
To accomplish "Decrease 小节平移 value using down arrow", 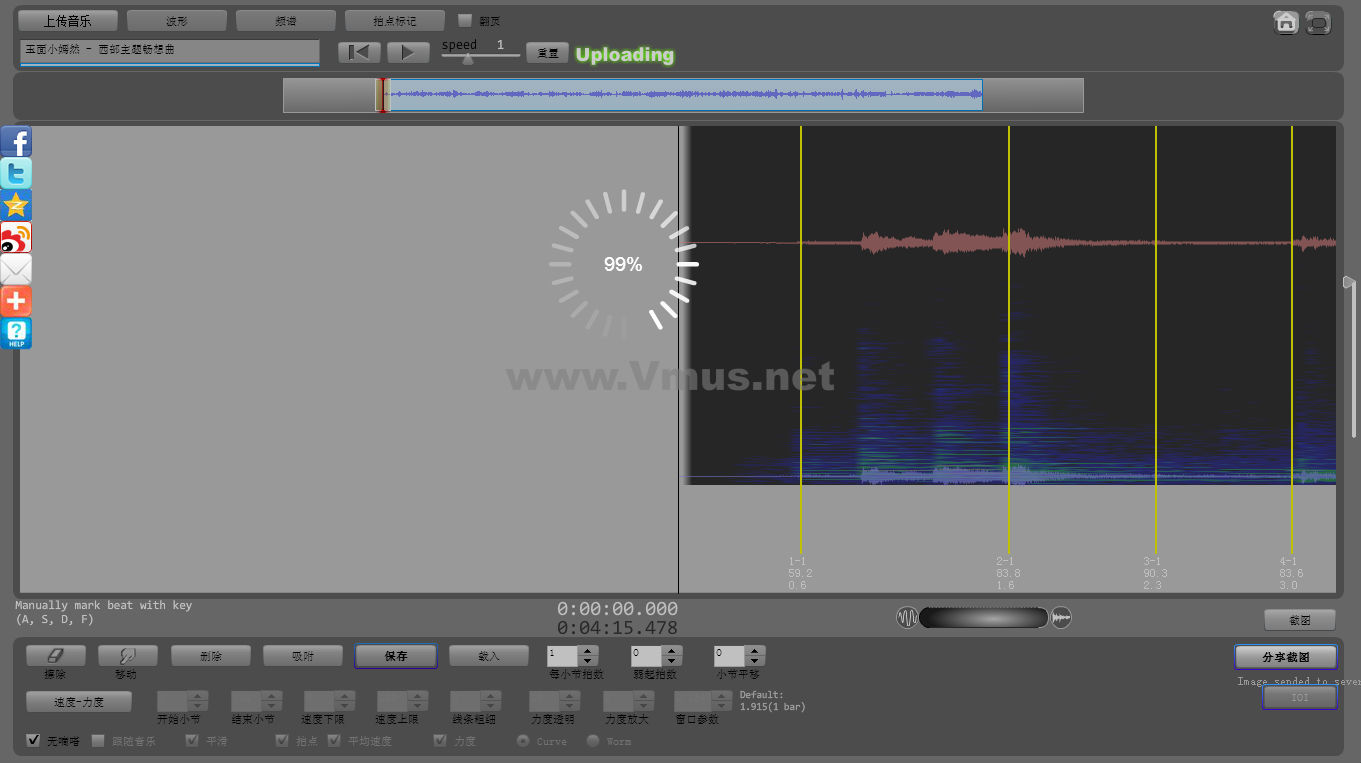I will (x=755, y=661).
